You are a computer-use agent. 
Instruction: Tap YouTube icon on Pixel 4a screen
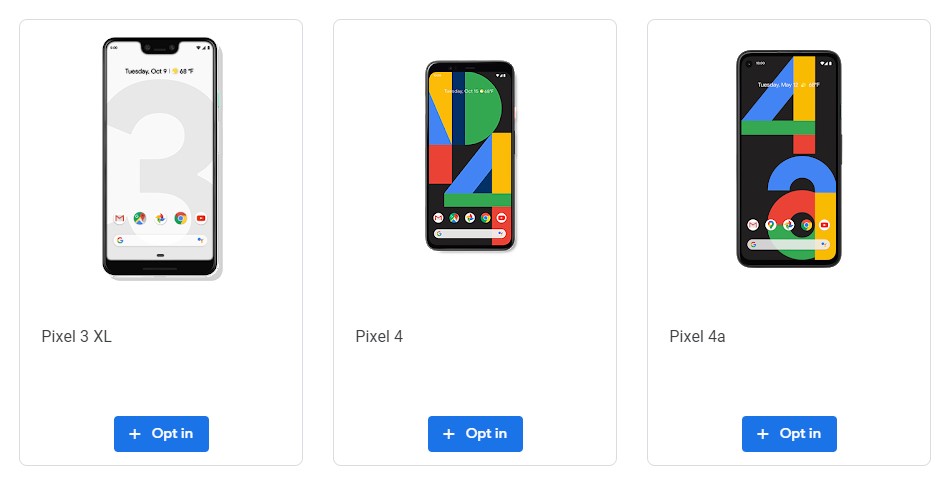tap(824, 225)
